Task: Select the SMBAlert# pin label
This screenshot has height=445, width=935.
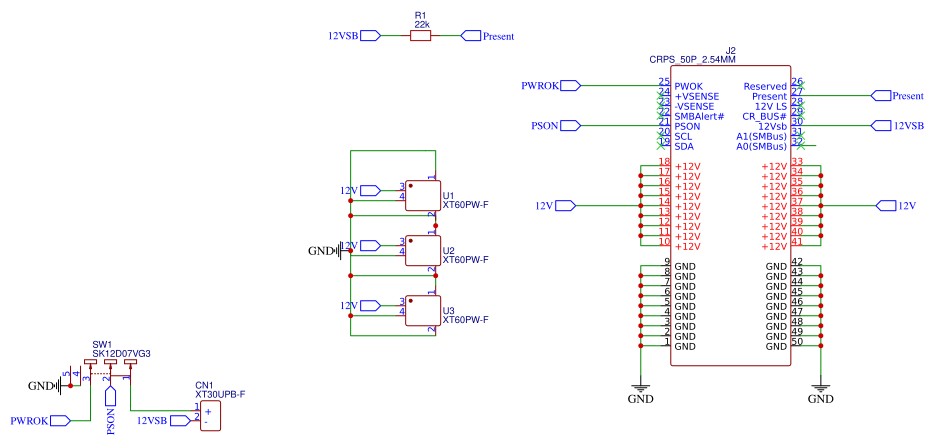Action: (699, 116)
